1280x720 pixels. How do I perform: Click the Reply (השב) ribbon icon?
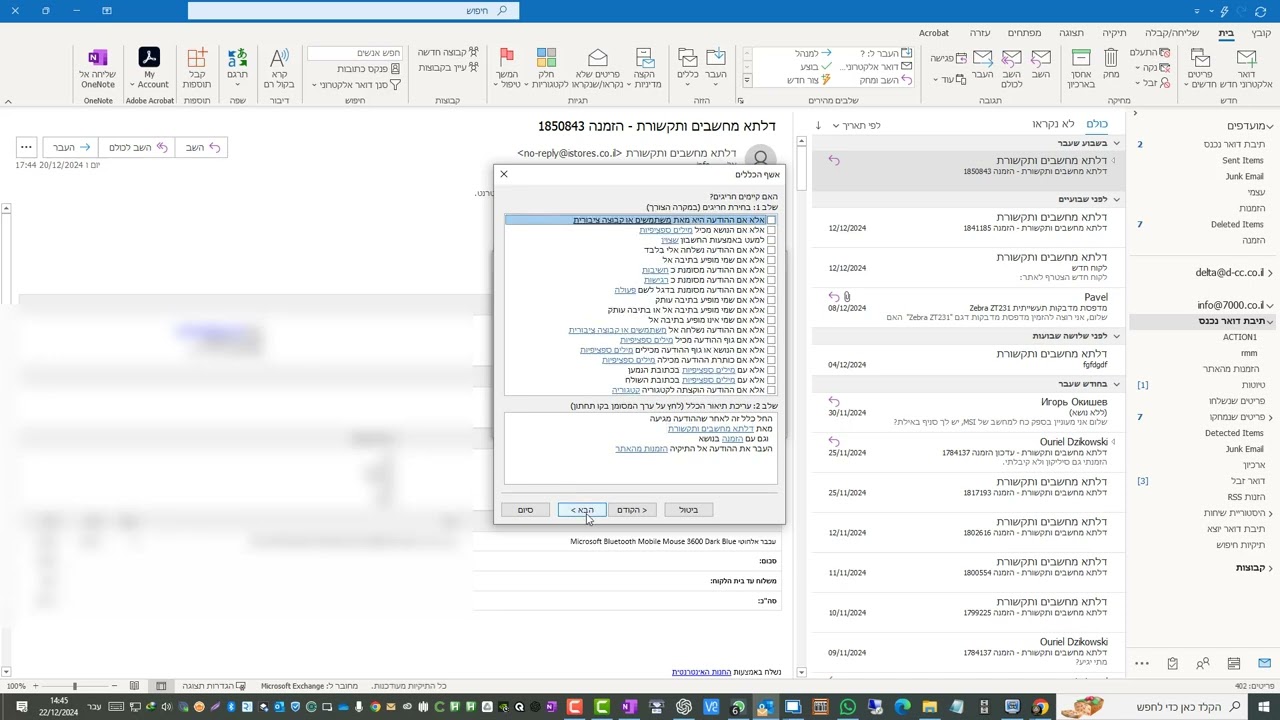(1041, 59)
